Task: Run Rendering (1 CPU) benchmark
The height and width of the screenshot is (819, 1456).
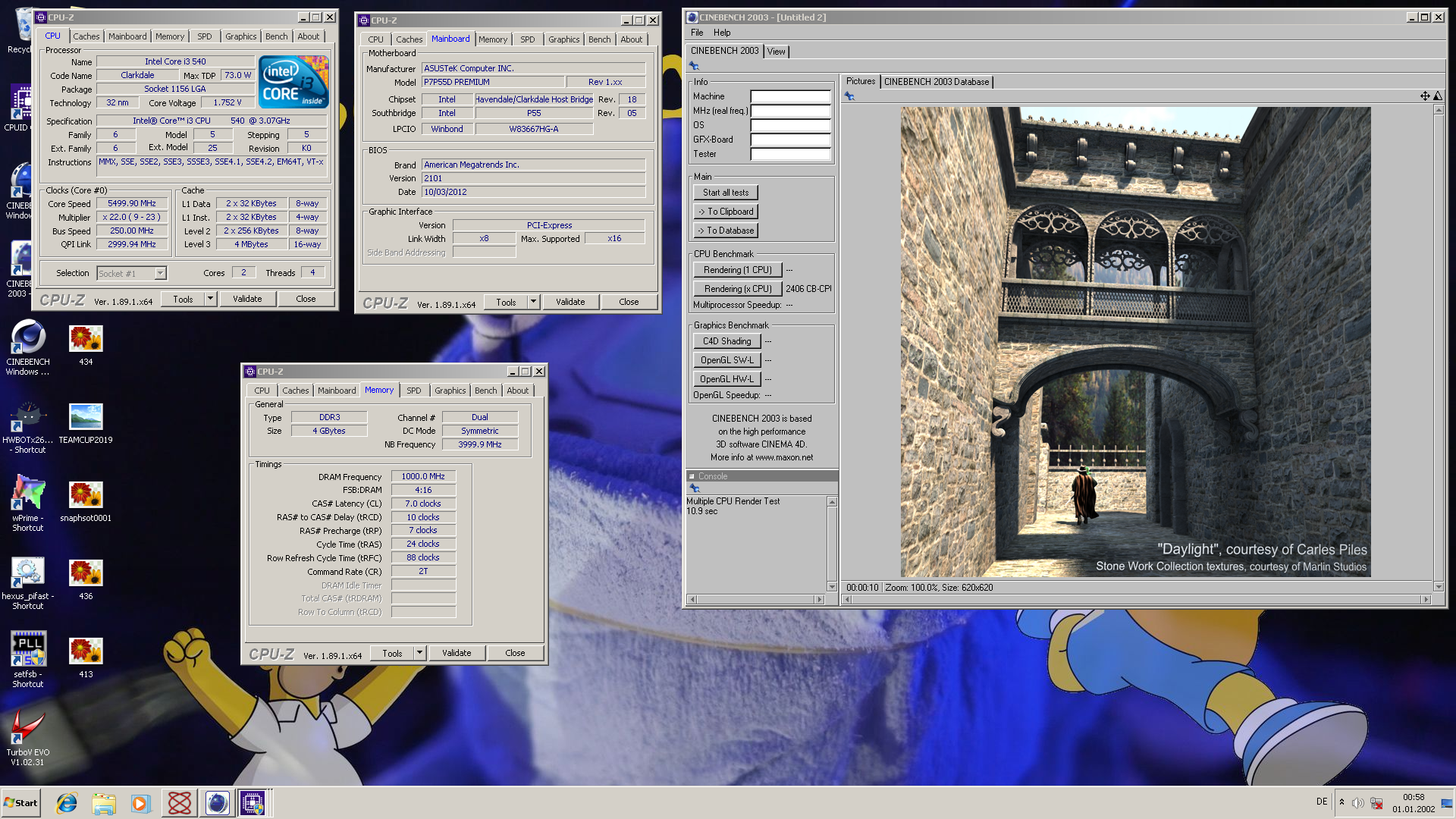Action: (x=737, y=270)
